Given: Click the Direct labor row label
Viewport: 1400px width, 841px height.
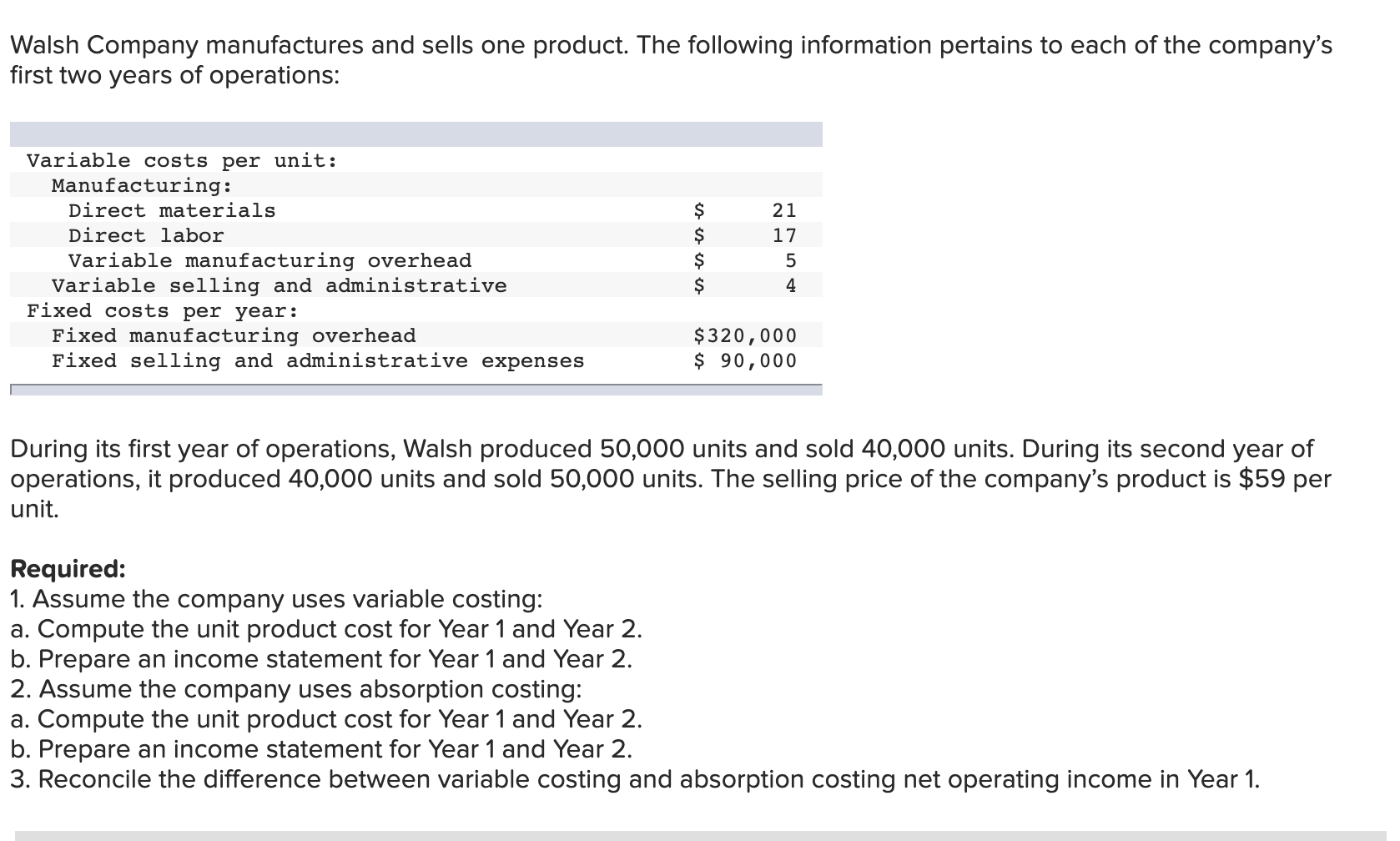Looking at the screenshot, I should click(x=146, y=235).
